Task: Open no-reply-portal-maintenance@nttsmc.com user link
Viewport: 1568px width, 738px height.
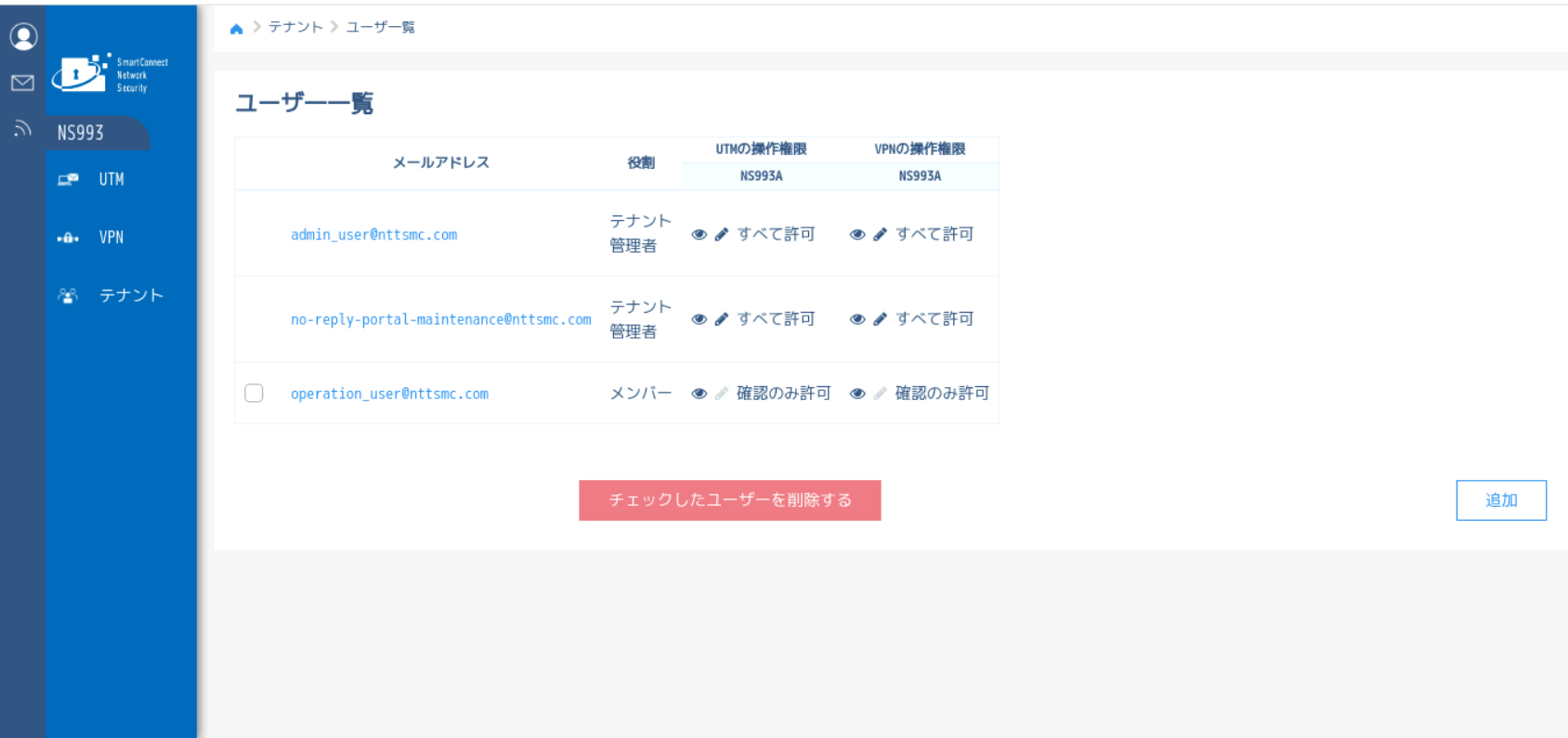Action: 441,319
